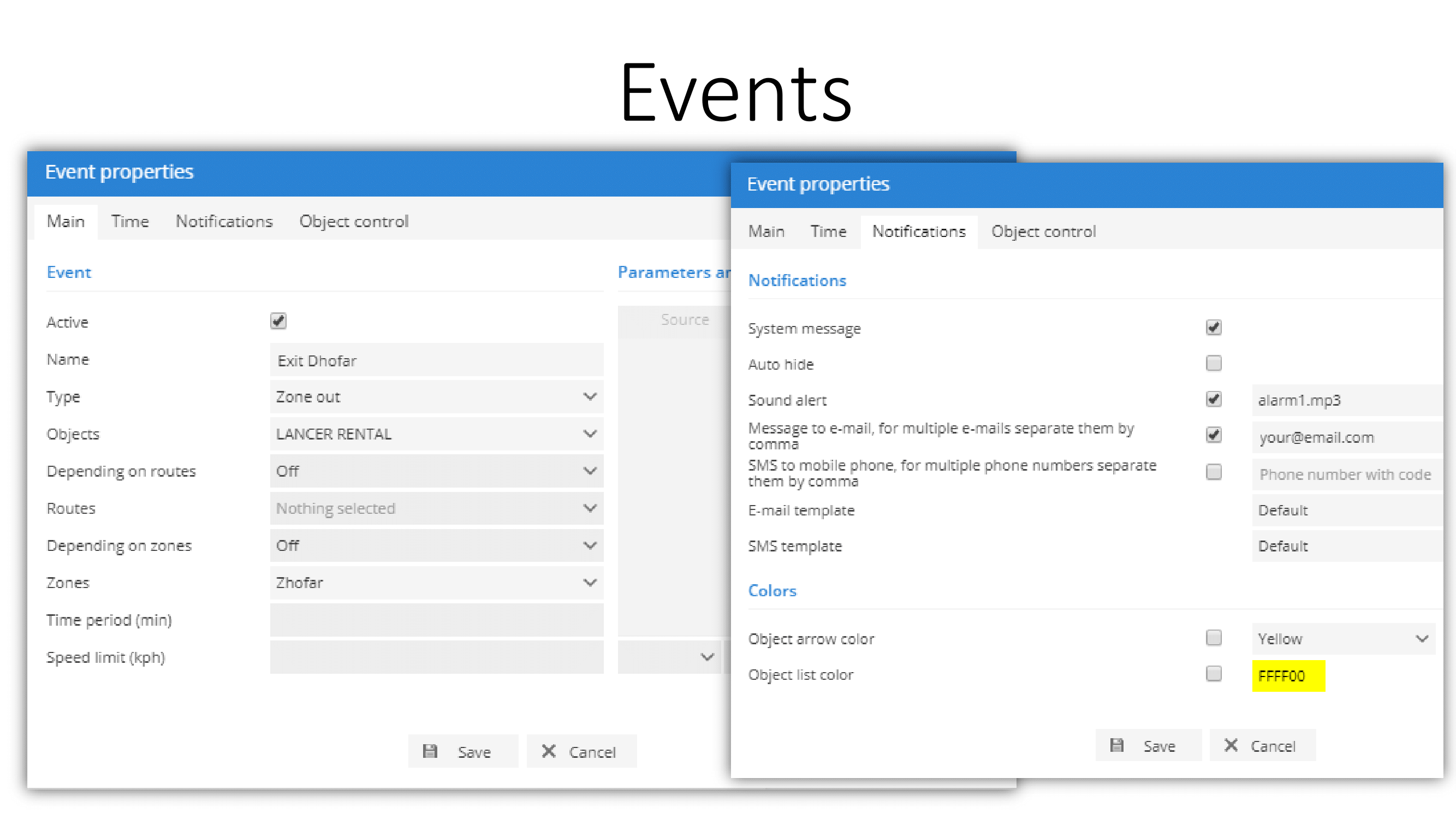This screenshot has height=819, width=1456.
Task: Open the Type dropdown showing Zone out
Action: [436, 397]
